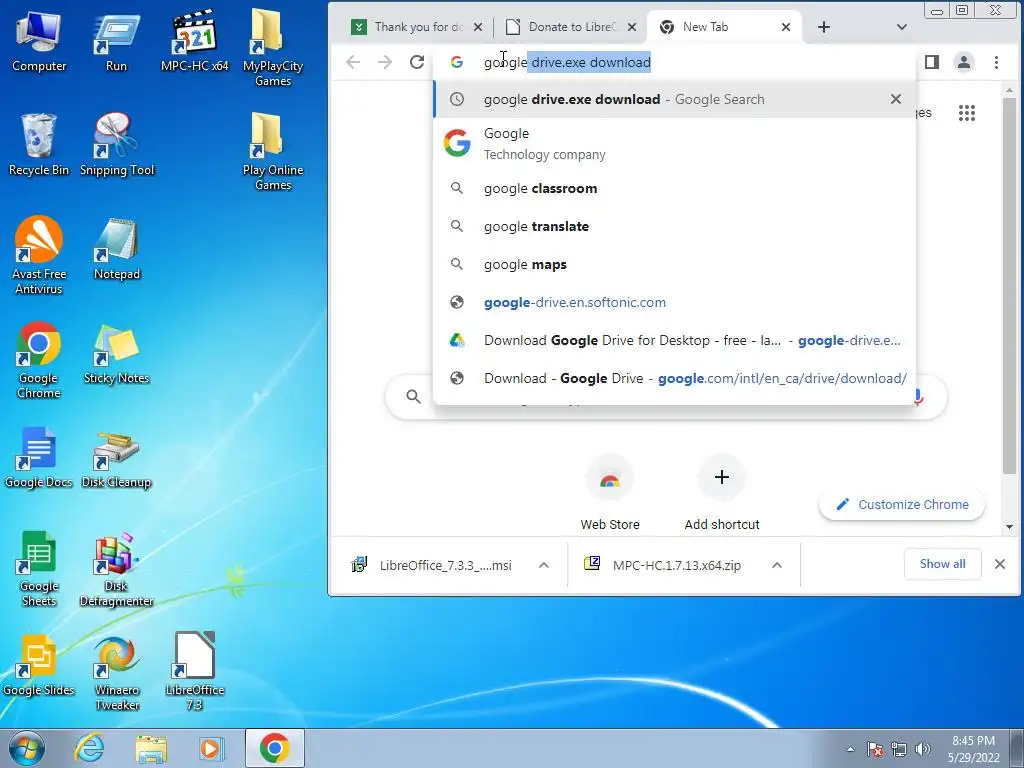Open the Web Store shortcut

coord(609,494)
